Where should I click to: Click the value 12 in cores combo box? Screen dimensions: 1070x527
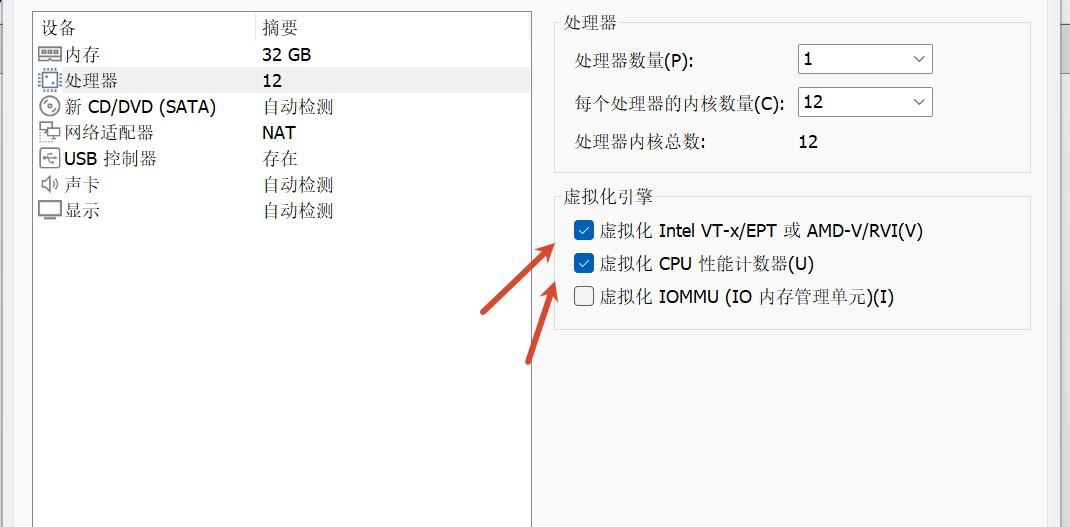point(813,102)
